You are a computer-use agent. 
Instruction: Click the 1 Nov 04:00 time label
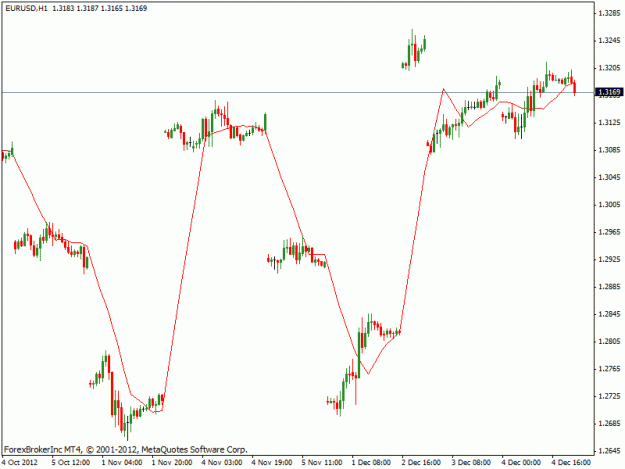point(122,463)
